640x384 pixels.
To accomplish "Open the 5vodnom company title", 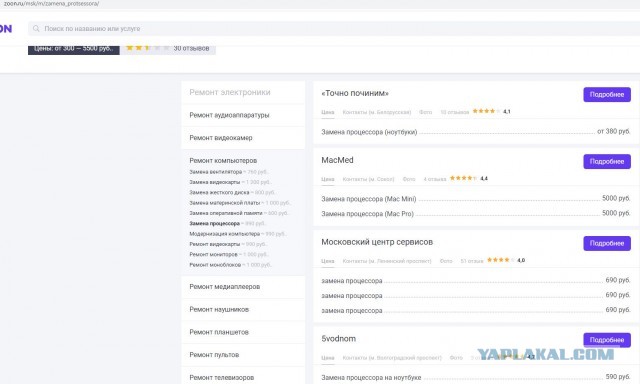I will coord(338,339).
